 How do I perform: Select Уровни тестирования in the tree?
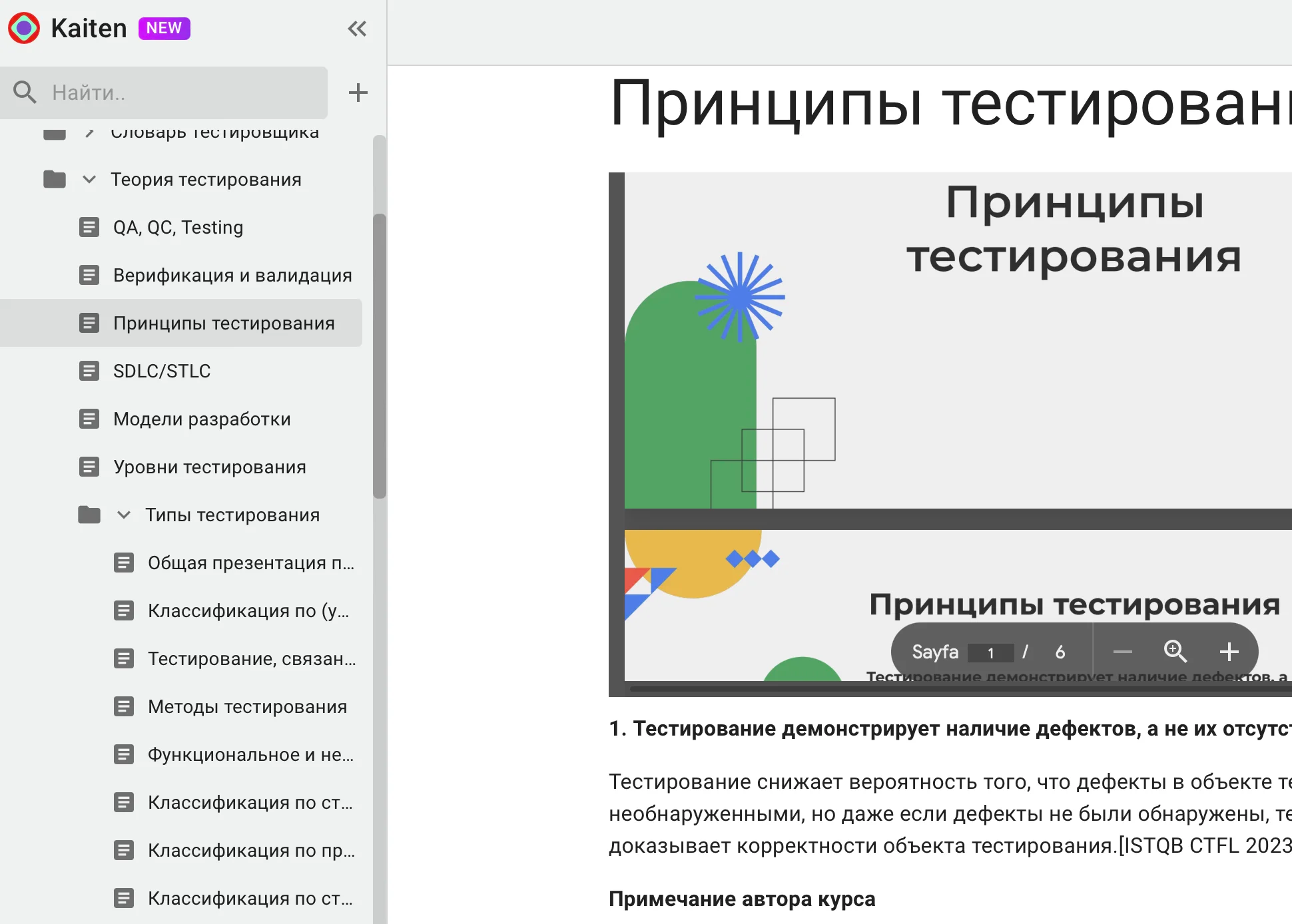pos(209,467)
